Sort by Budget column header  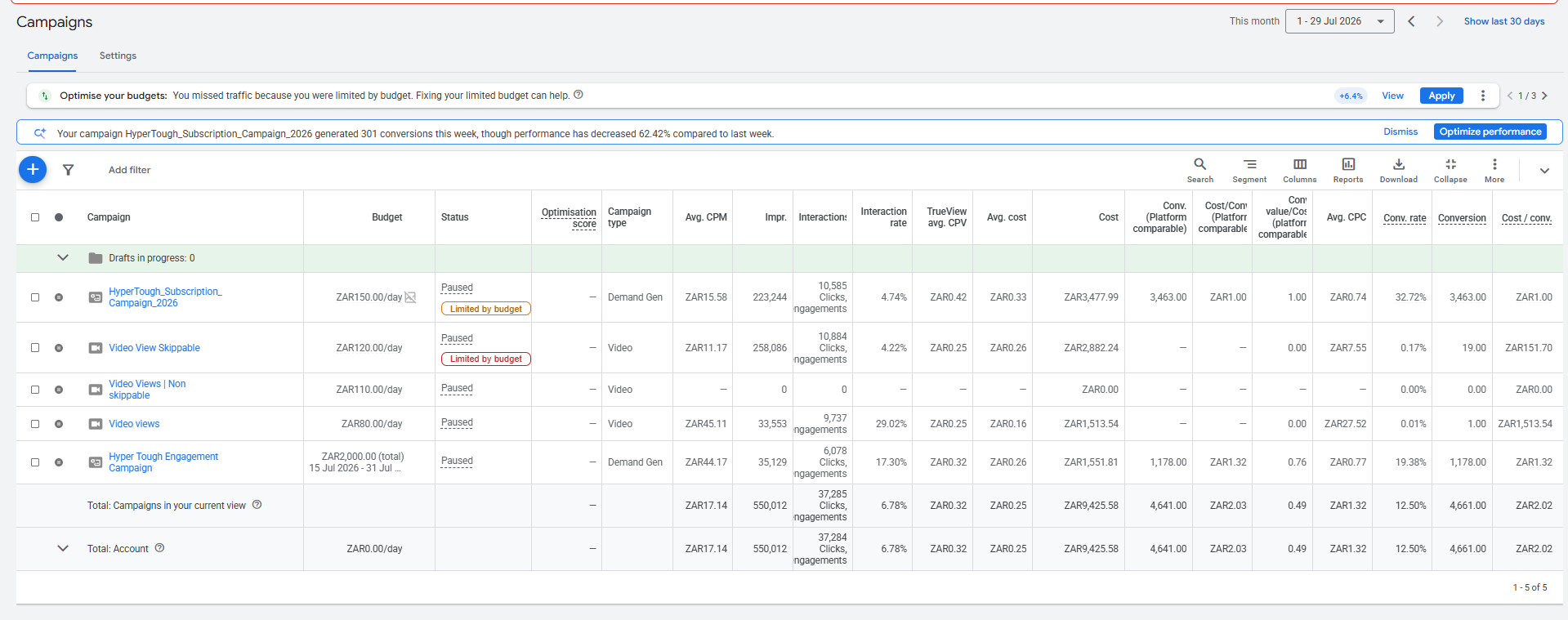pos(386,217)
